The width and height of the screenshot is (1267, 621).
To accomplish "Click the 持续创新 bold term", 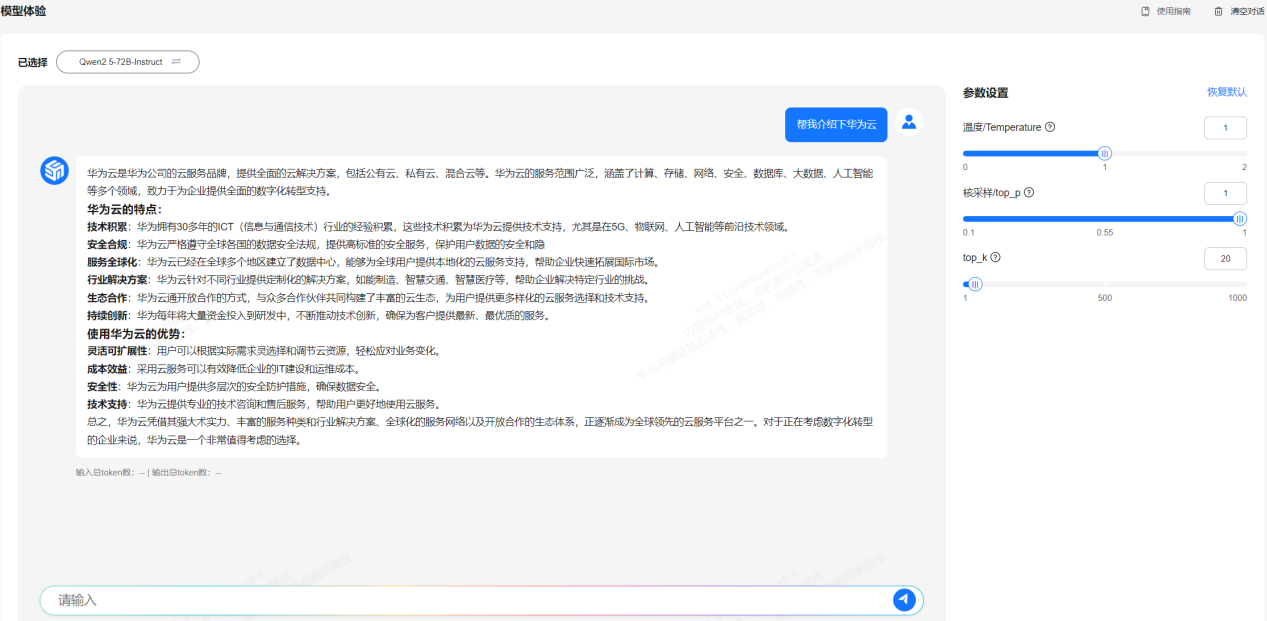I will [107, 316].
